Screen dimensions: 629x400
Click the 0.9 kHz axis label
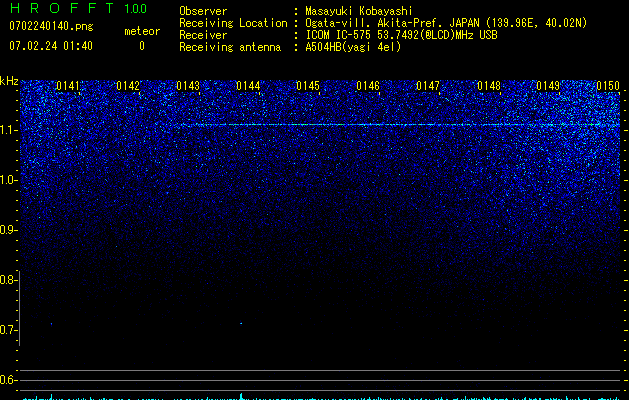coord(8,230)
